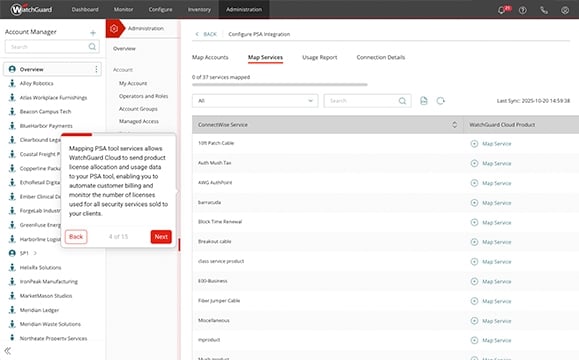Open the Dashboard menu

click(x=85, y=9)
